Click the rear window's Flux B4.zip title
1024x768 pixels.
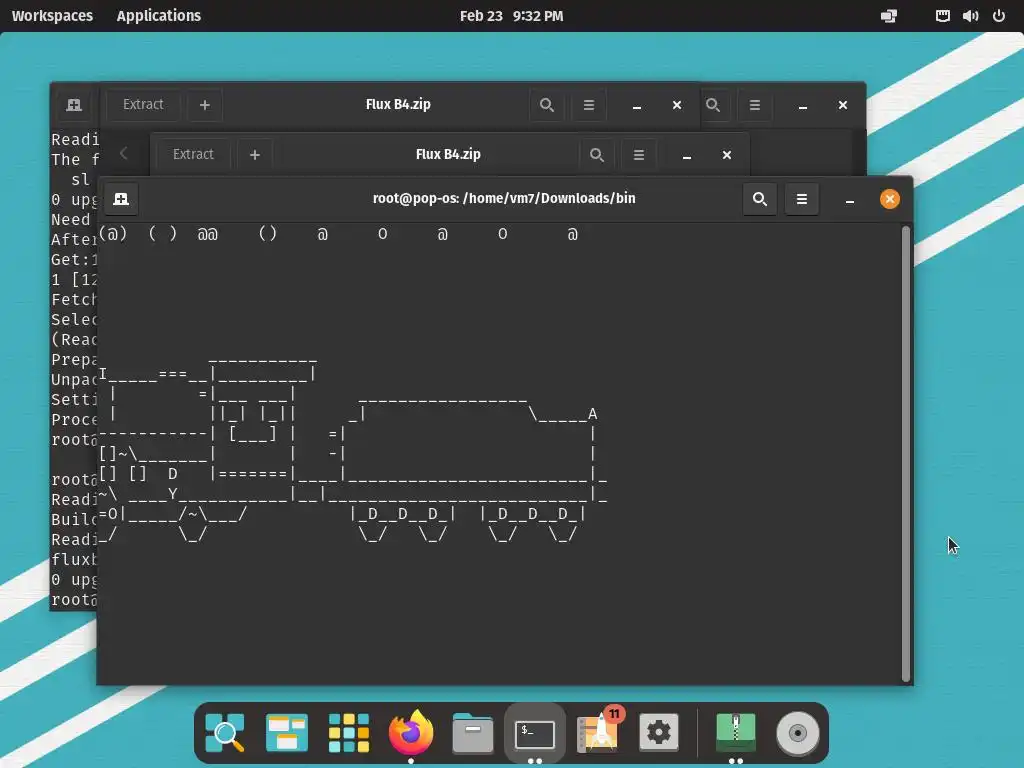click(x=398, y=104)
